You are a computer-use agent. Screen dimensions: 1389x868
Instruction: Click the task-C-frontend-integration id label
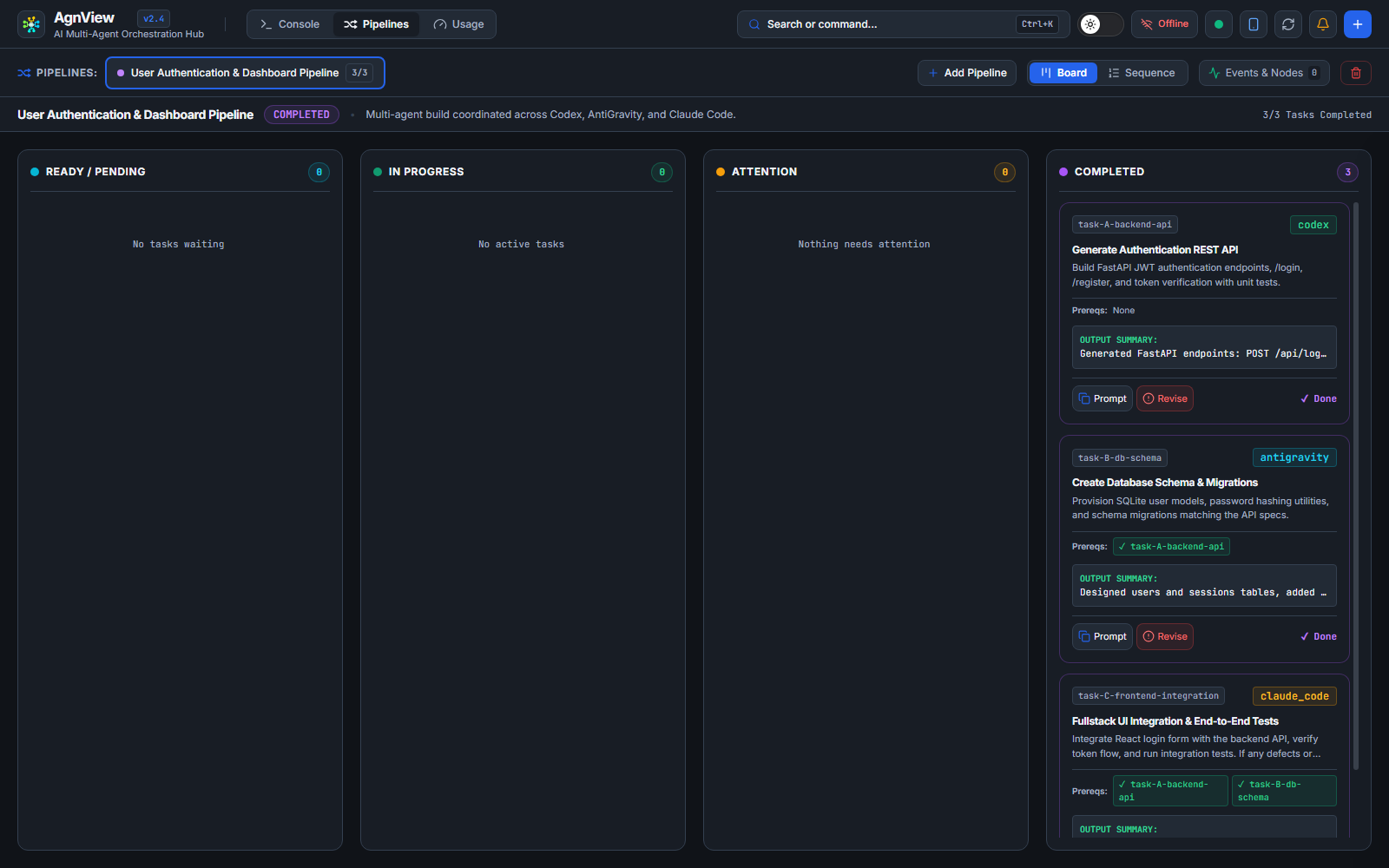[x=1149, y=696]
